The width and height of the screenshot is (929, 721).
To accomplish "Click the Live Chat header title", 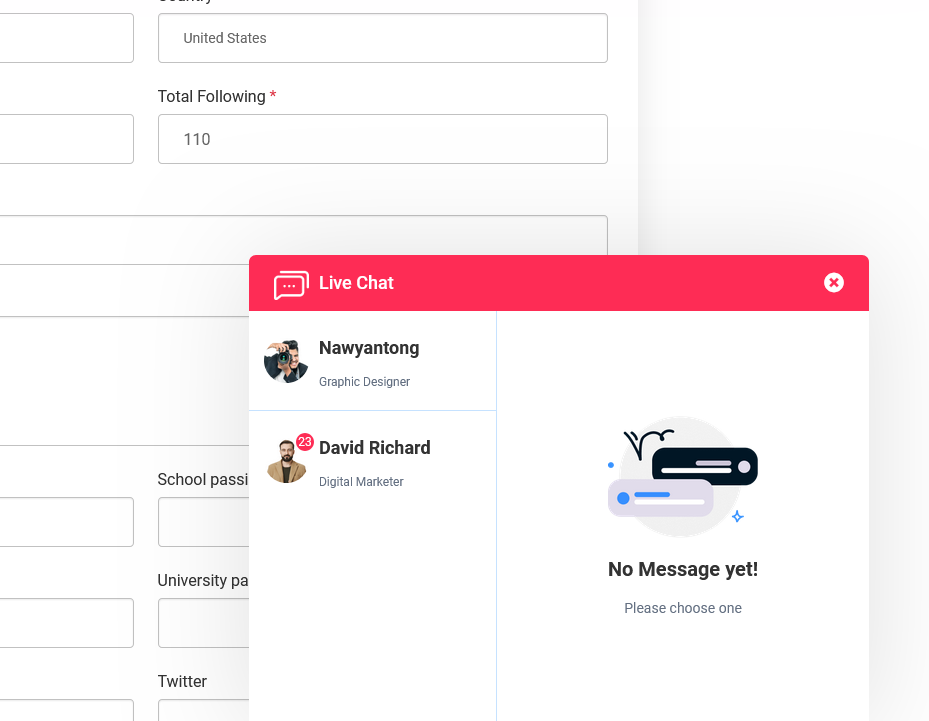I will tap(356, 283).
